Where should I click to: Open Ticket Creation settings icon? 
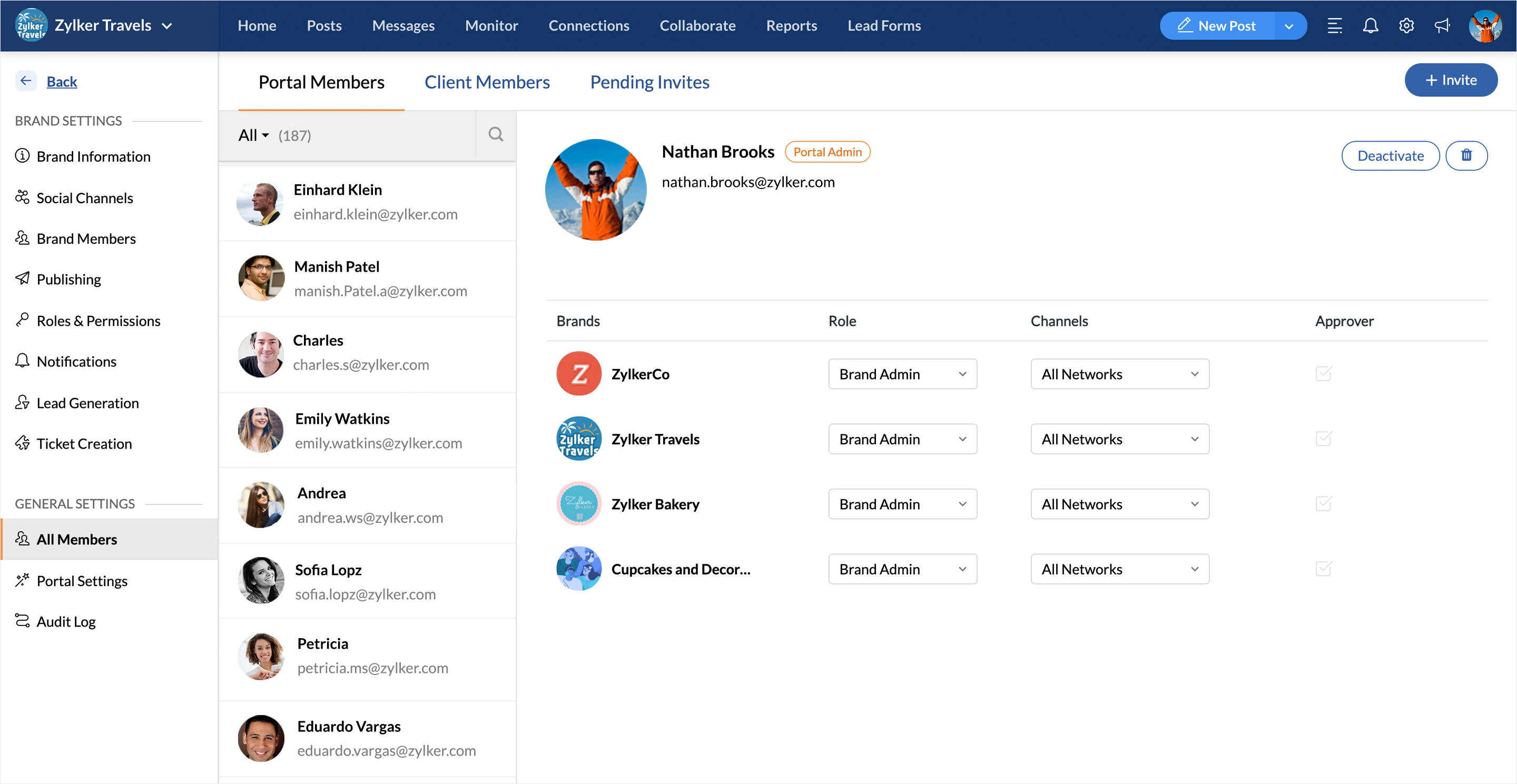[22, 443]
